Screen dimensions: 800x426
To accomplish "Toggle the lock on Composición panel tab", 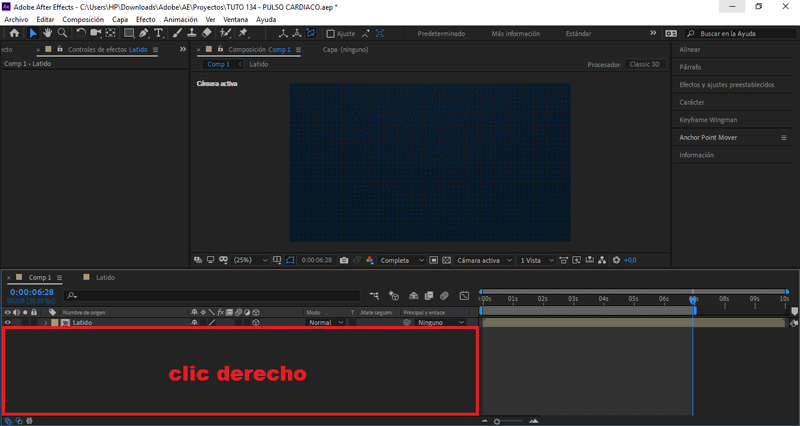I will pos(220,49).
